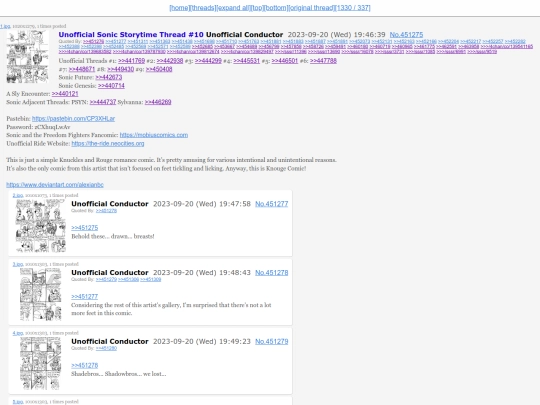The image size is (540, 405).
Task: Open the 5.jpg filename link
Action: point(18,402)
